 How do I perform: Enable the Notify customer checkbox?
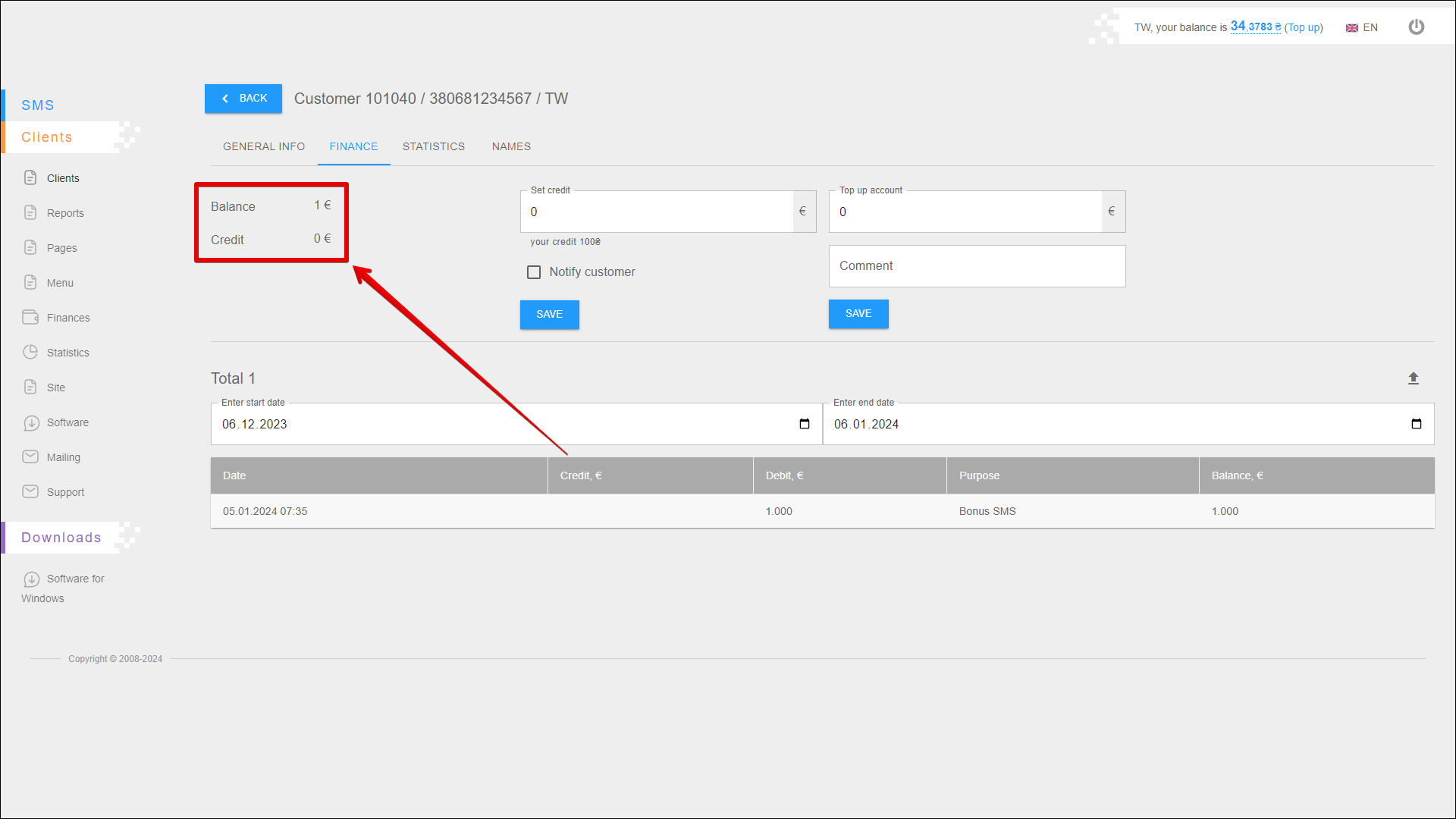tap(534, 272)
